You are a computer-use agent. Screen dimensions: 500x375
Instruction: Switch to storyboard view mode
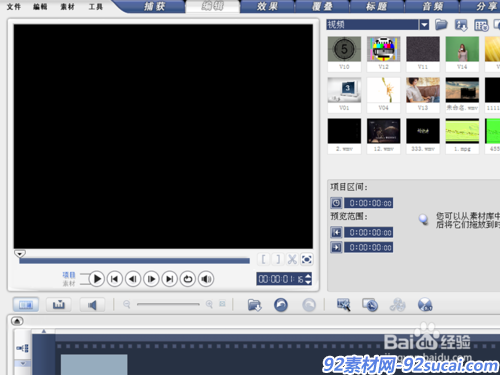click(x=26, y=304)
